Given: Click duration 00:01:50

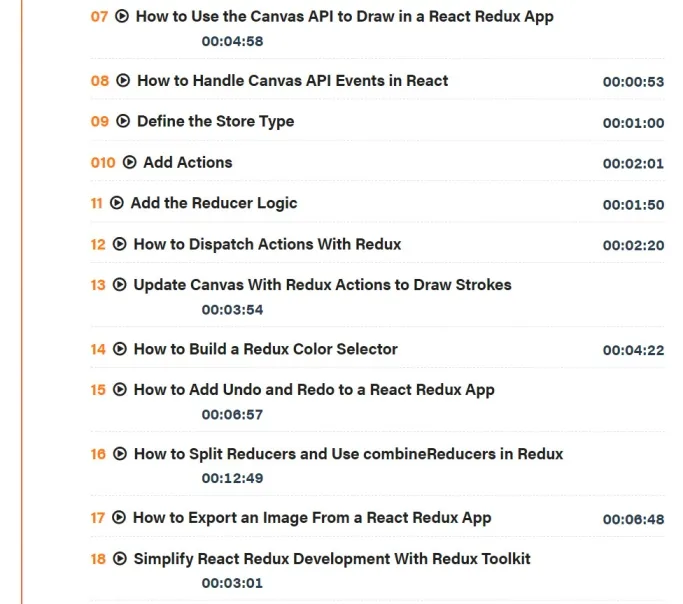Looking at the screenshot, I should [x=633, y=205].
